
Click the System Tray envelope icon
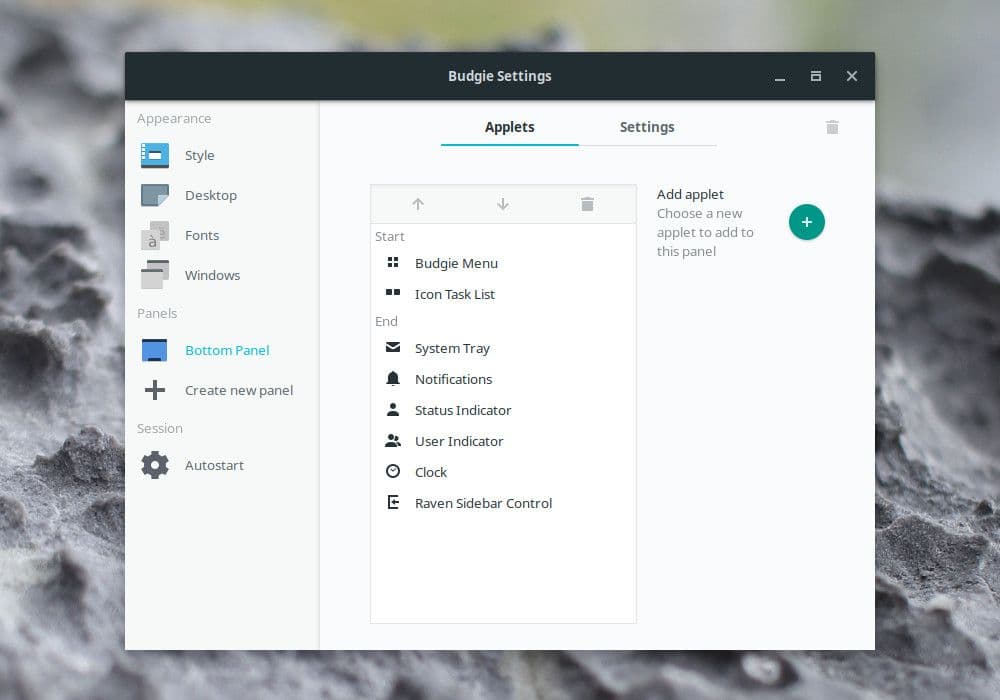393,347
